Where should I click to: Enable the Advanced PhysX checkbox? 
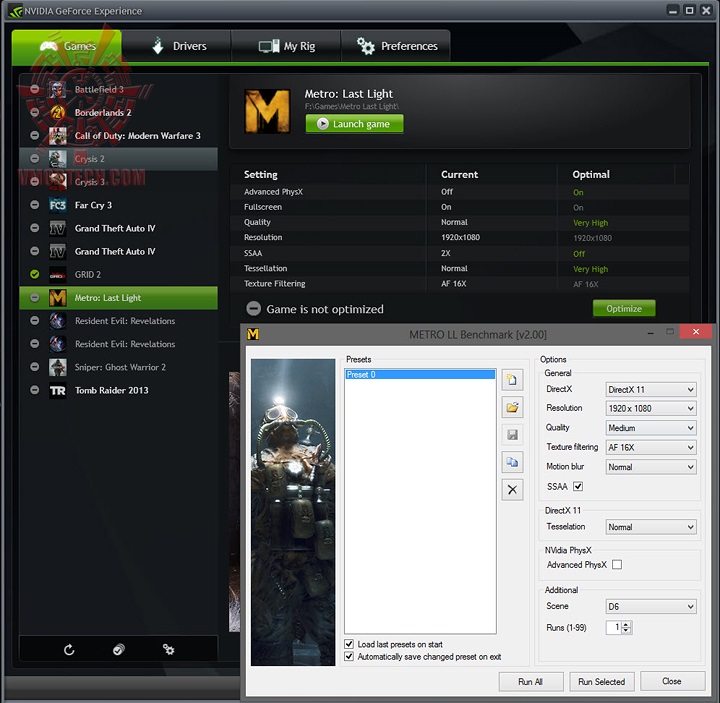coord(617,565)
